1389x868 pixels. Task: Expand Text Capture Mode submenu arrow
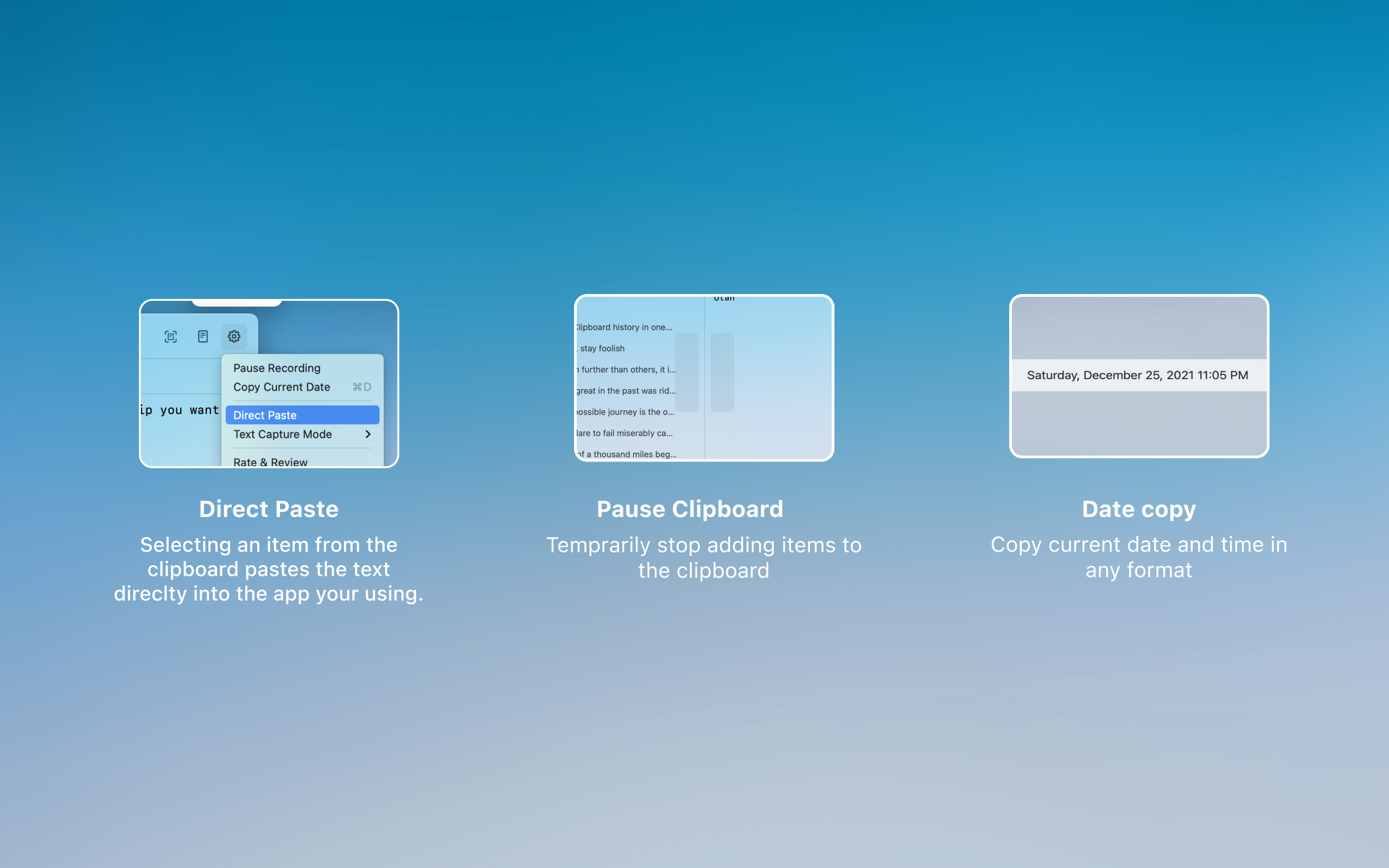click(368, 435)
